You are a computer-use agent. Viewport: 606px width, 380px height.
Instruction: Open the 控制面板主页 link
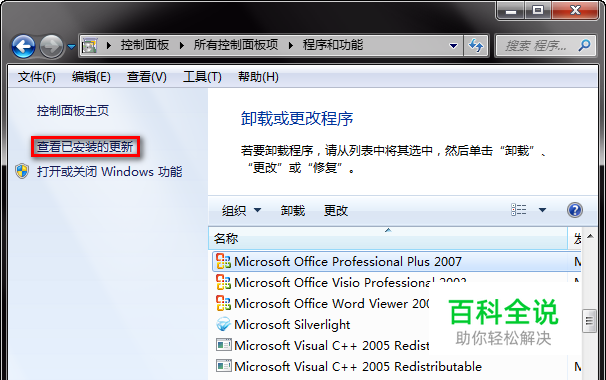pos(73,111)
